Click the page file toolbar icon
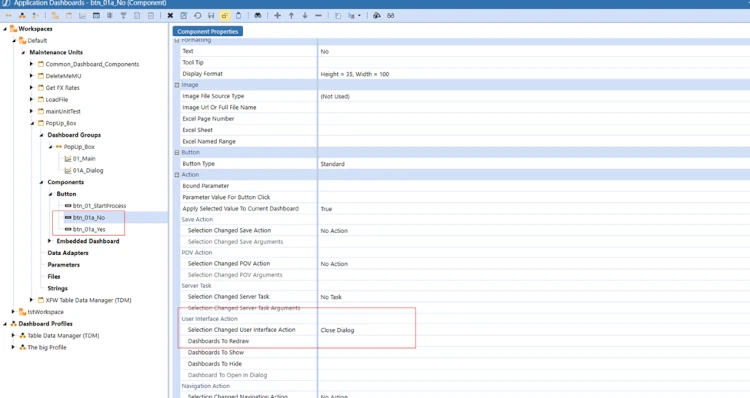Screen dimensions: 750x398 point(137,16)
